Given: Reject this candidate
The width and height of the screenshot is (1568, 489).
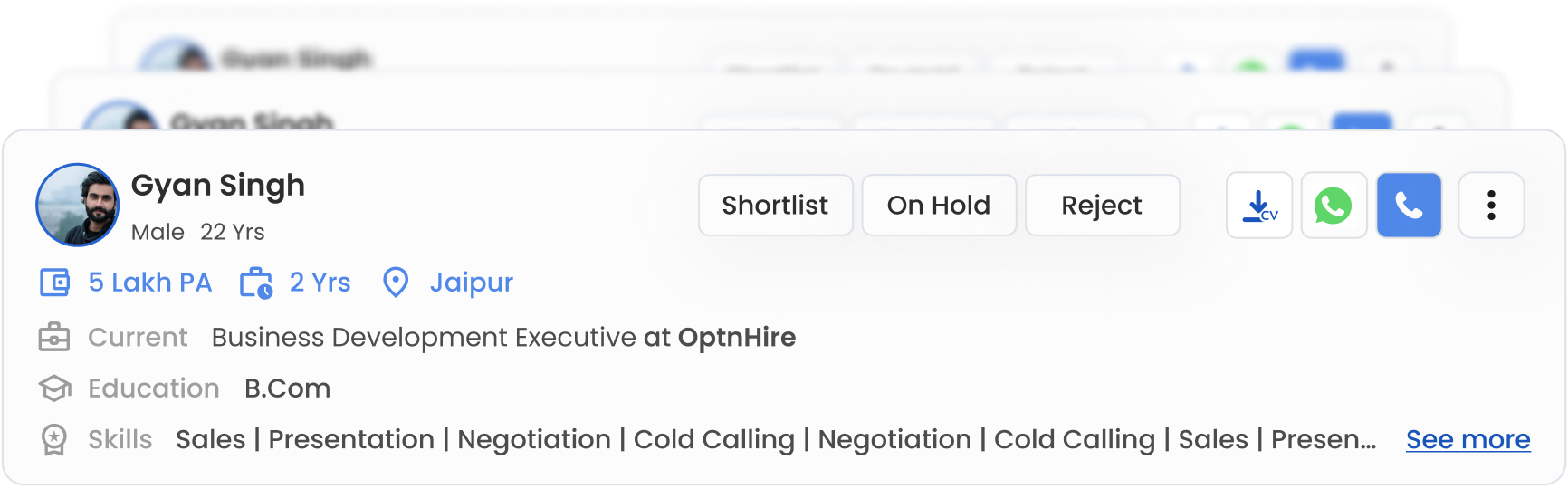Looking at the screenshot, I should coord(1102,206).
